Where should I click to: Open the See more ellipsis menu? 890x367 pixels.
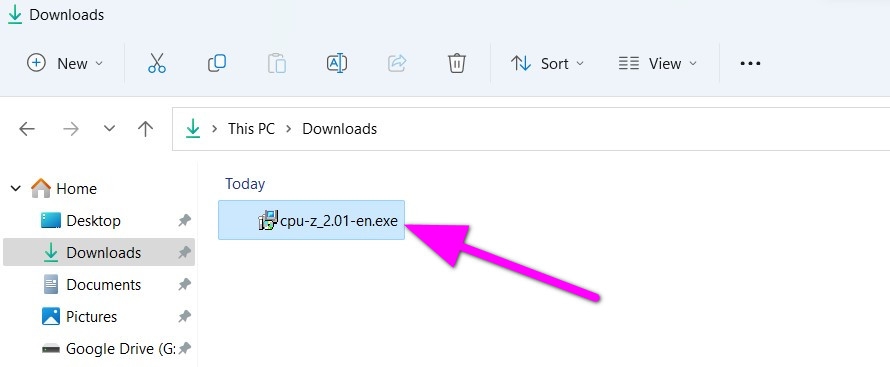[x=750, y=63]
